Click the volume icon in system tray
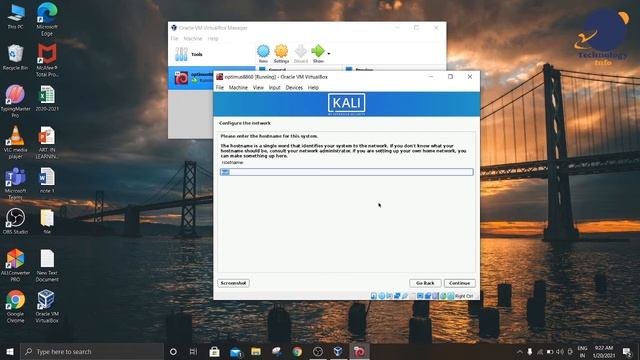This screenshot has height=360, width=640. click(560, 351)
